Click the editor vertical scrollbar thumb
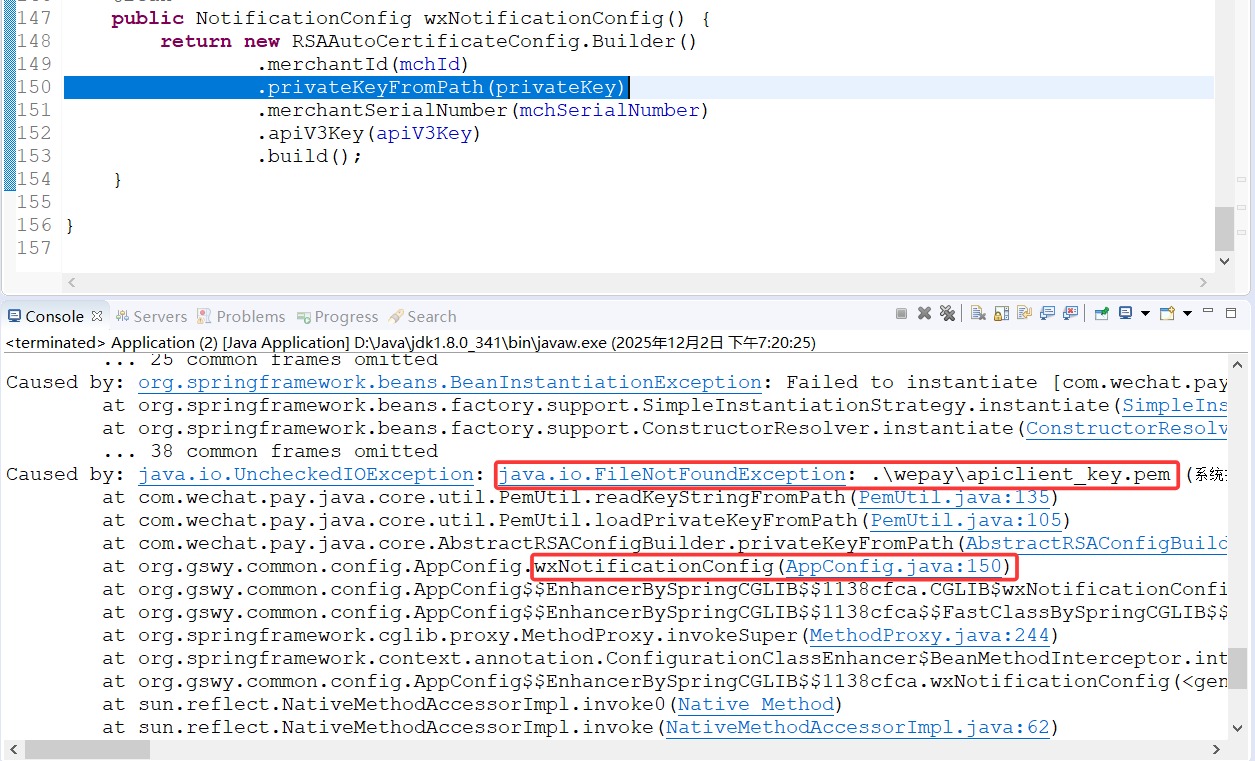Viewport: 1255px width, 761px height. (1225, 229)
